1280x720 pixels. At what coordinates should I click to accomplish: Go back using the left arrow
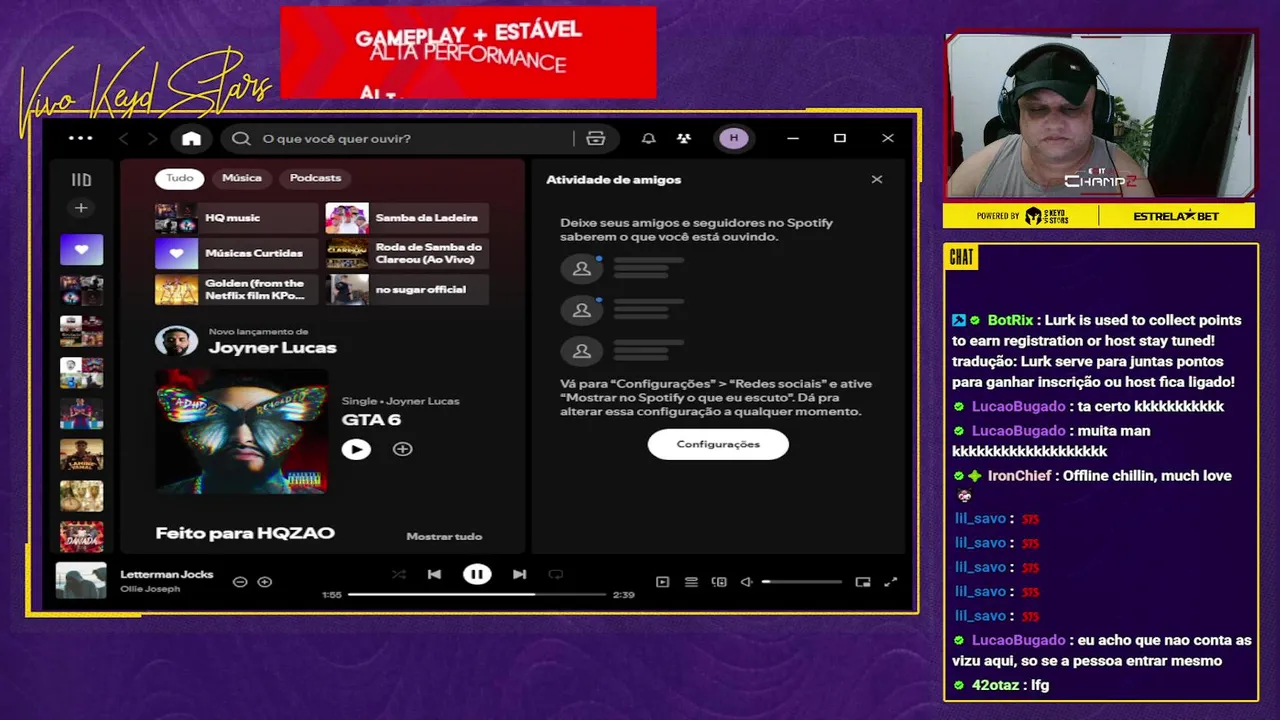tap(124, 139)
